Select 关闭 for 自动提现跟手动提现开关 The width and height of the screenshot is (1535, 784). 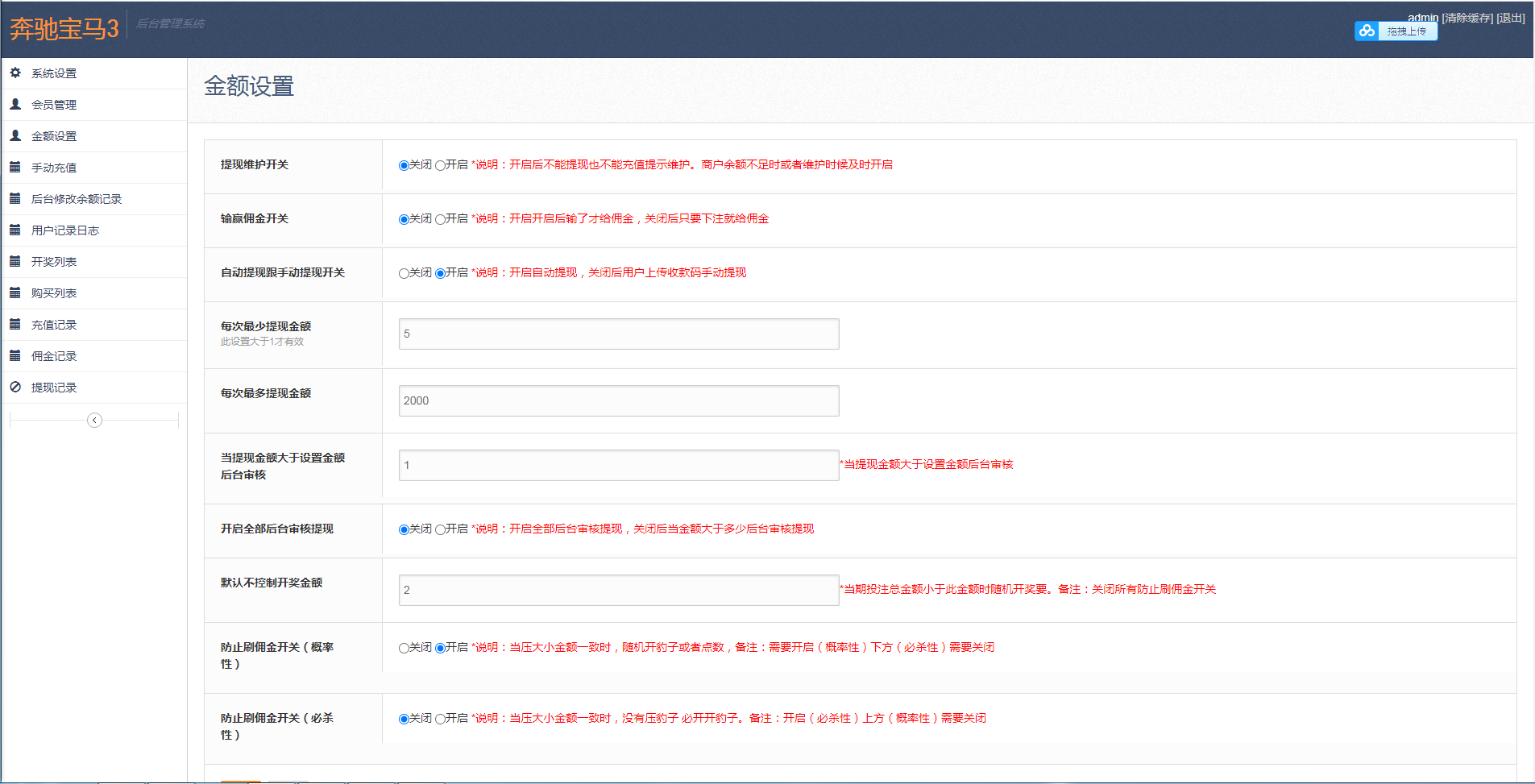coord(404,273)
